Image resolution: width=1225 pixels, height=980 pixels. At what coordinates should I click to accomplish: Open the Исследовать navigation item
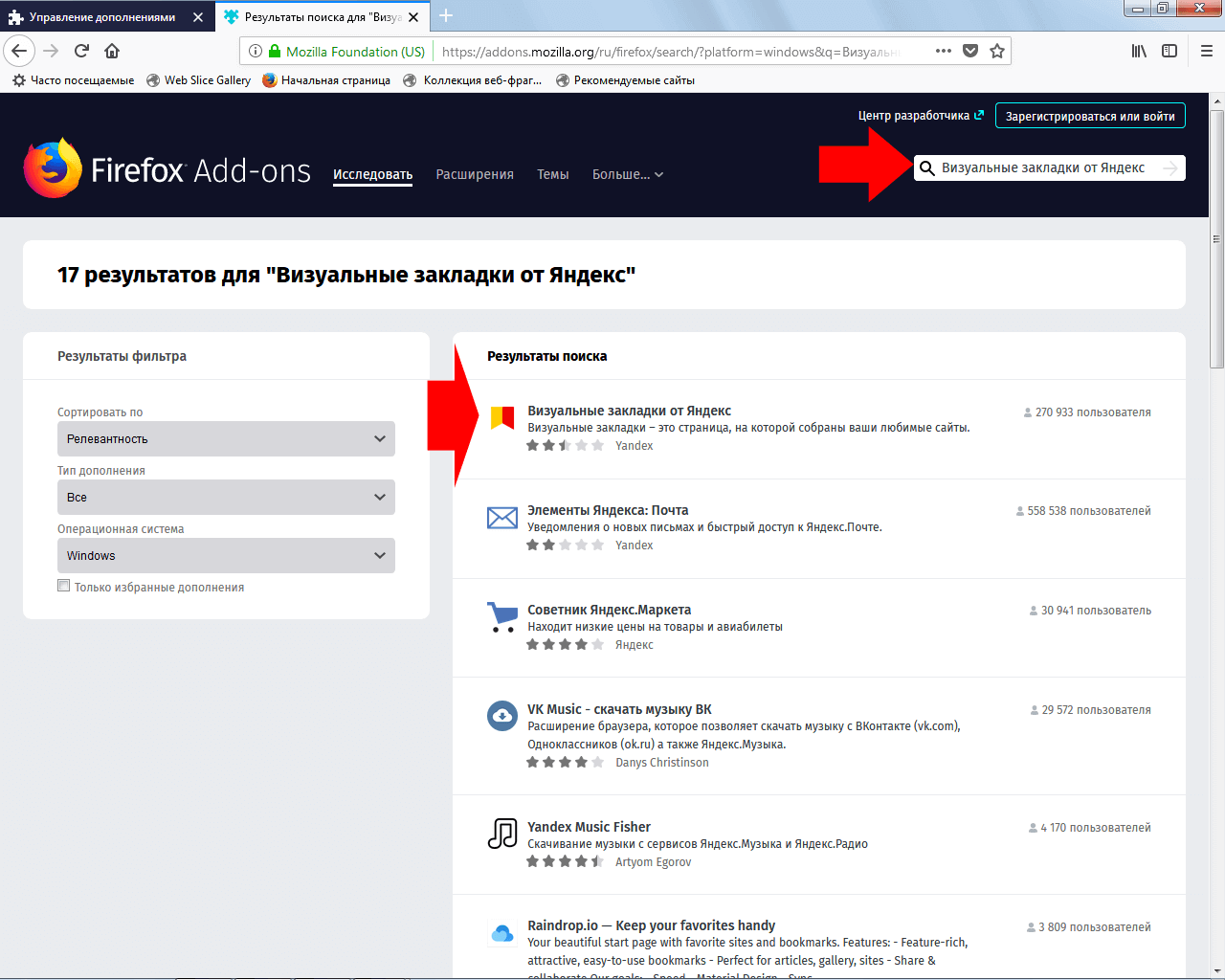[372, 174]
